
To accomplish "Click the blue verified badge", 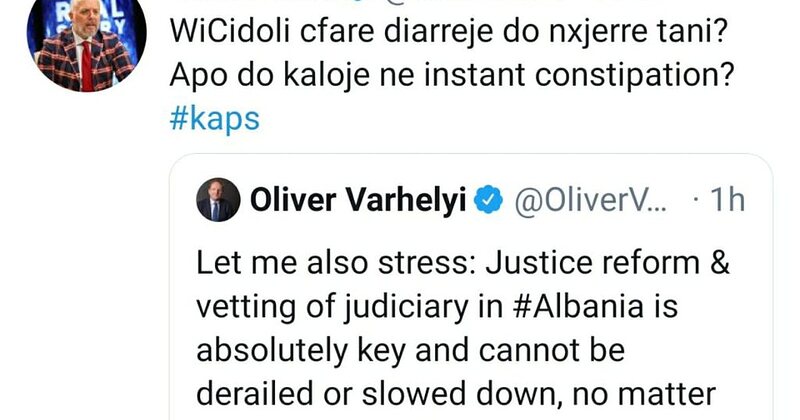I will click(486, 201).
